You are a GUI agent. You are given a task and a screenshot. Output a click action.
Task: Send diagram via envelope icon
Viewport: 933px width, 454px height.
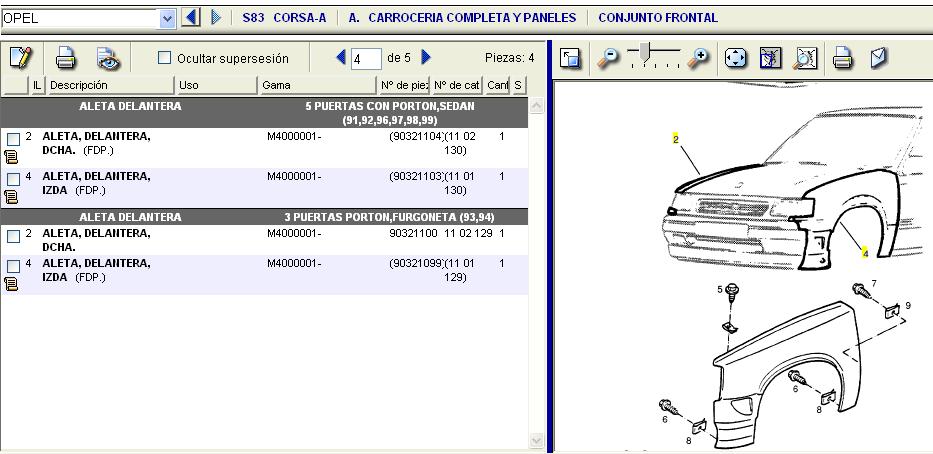pos(878,59)
